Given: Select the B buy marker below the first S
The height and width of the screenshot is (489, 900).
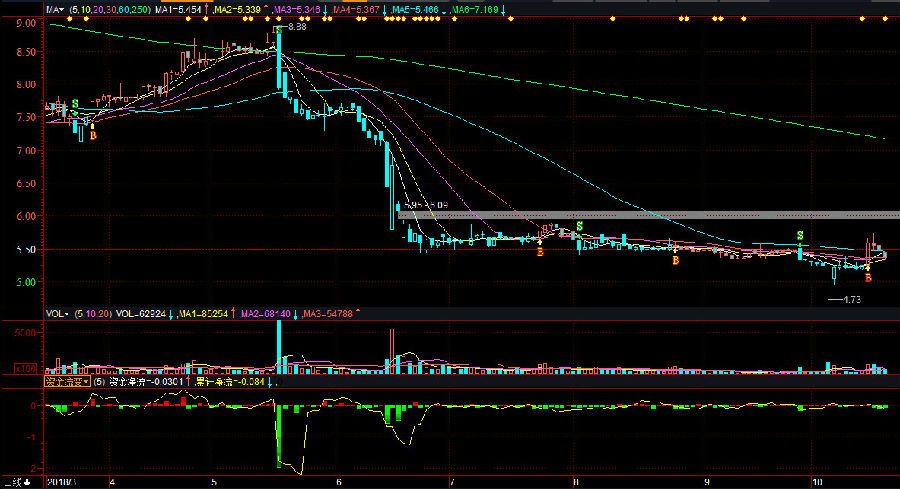Looking at the screenshot, I should point(93,133).
